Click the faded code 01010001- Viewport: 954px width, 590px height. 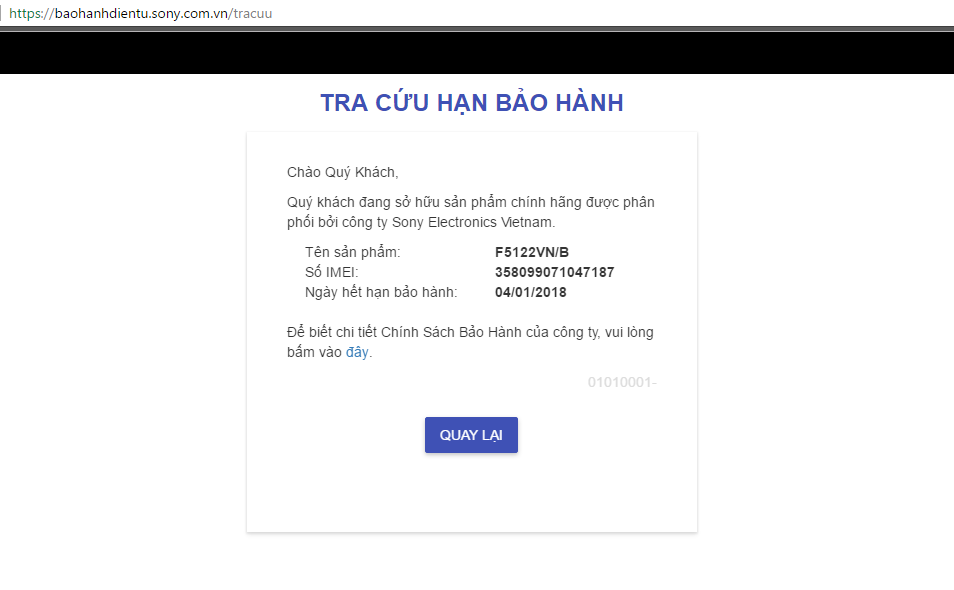[621, 382]
